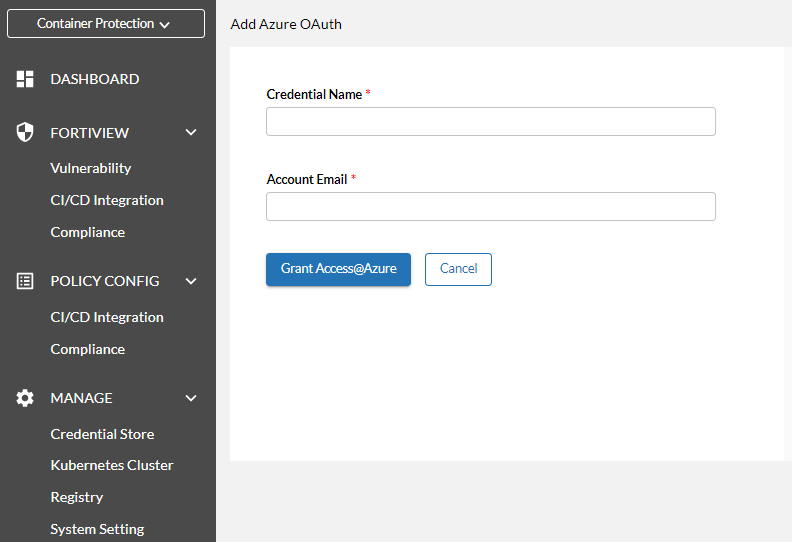Open CI/CD Integration under Policy Config
This screenshot has height=542, width=792.
click(x=107, y=317)
